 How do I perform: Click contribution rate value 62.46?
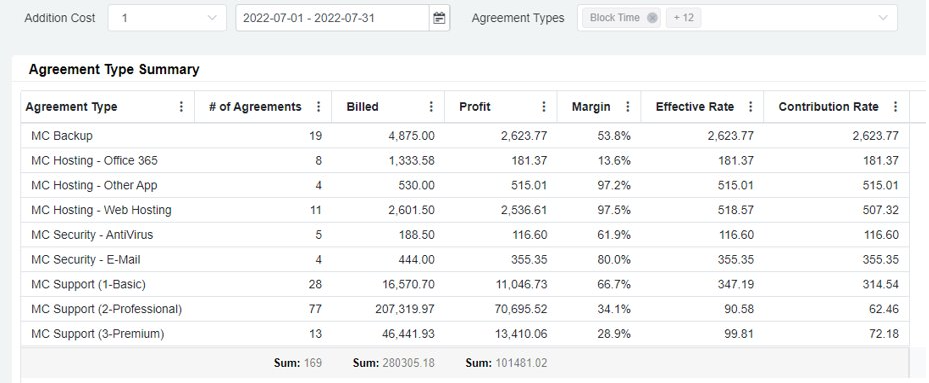pyautogui.click(x=883, y=309)
